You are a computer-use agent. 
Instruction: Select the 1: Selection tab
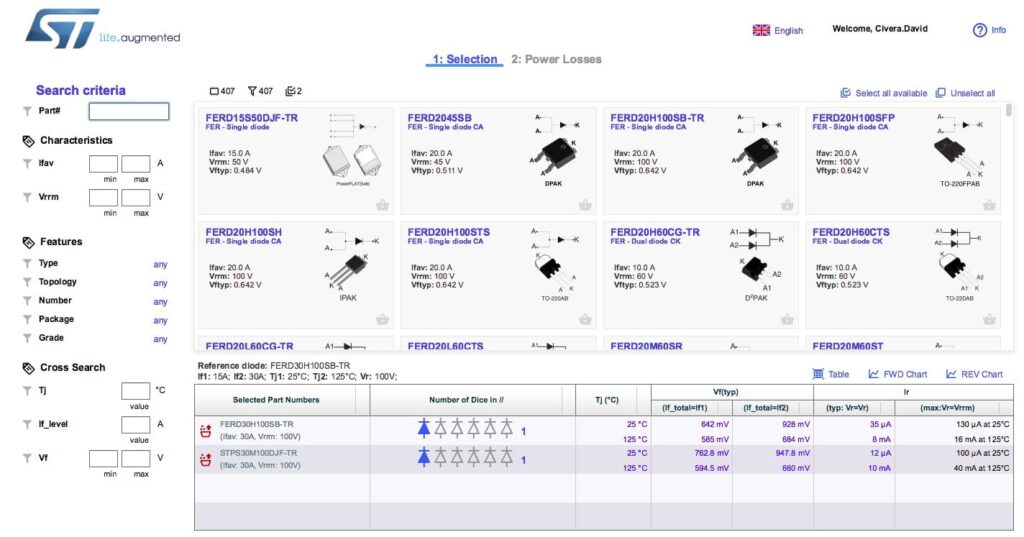[x=464, y=59]
